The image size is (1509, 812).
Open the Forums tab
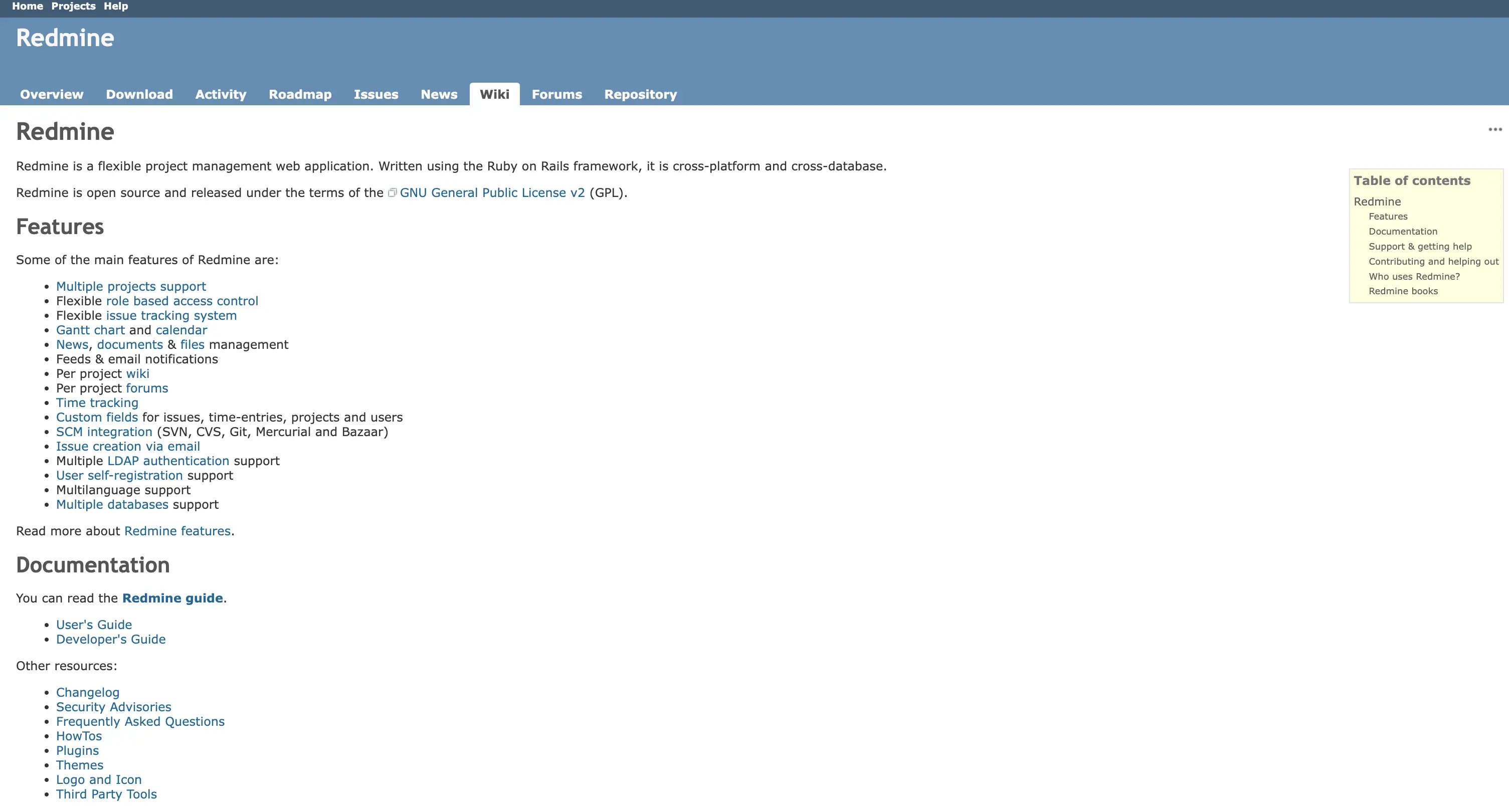click(x=556, y=94)
